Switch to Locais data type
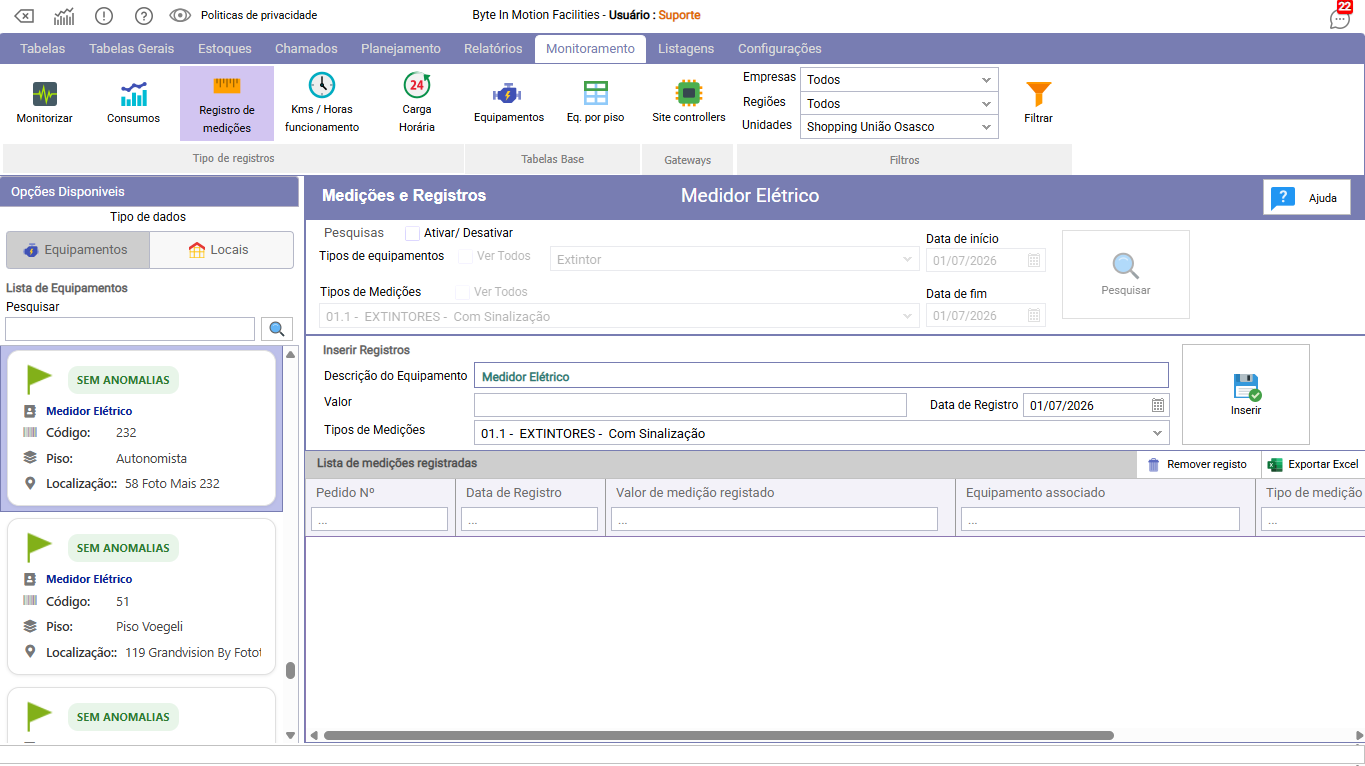Viewport: 1365px width, 766px height. [222, 250]
